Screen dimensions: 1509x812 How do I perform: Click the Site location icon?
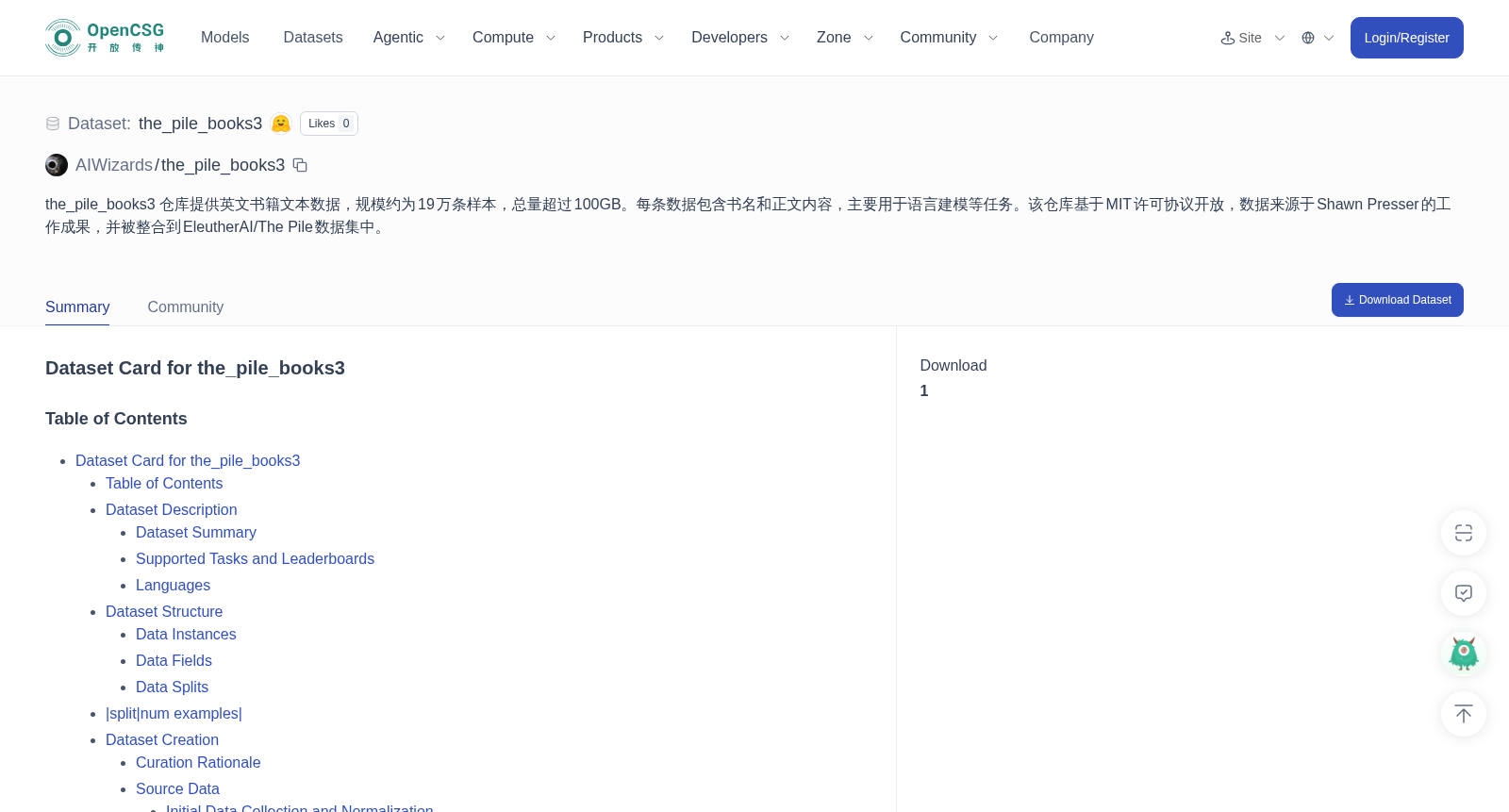coord(1228,38)
